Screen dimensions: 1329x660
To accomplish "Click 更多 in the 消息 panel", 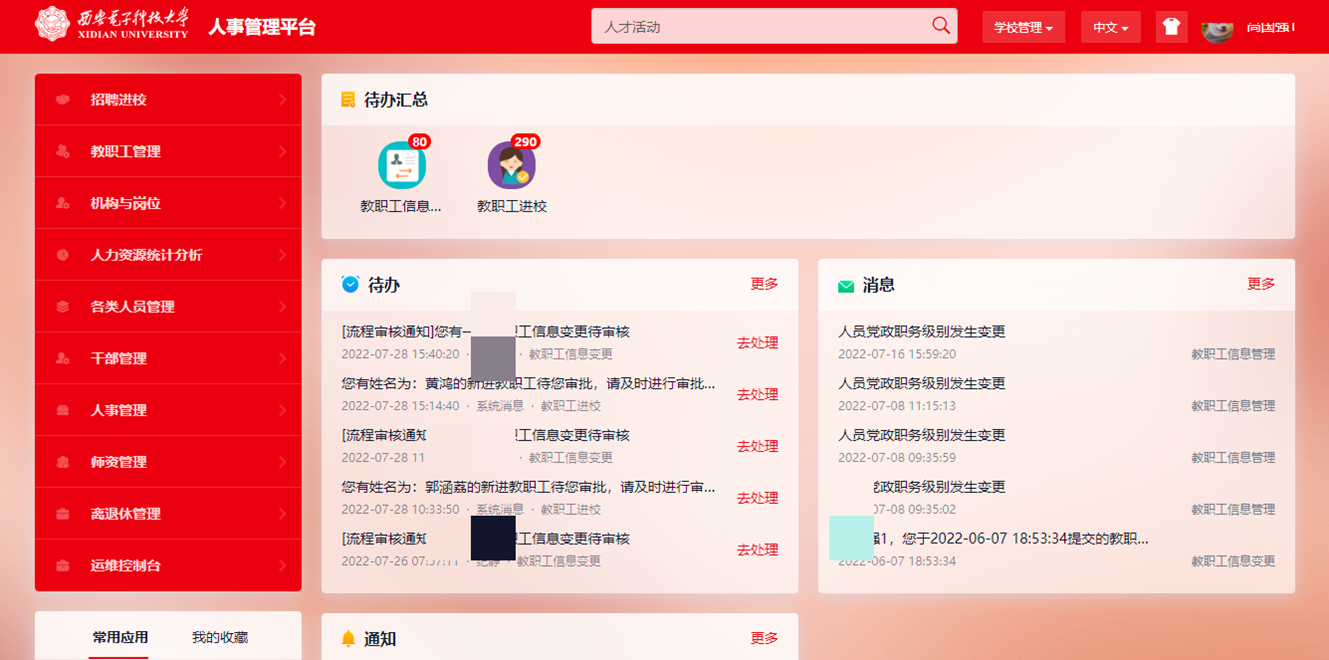I will [x=1260, y=284].
